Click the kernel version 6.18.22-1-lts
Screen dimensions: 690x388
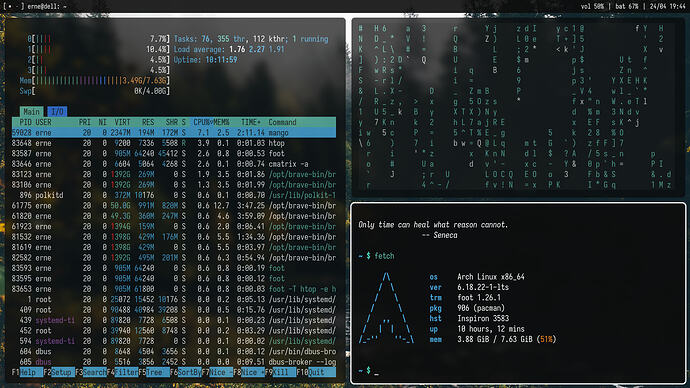point(483,287)
